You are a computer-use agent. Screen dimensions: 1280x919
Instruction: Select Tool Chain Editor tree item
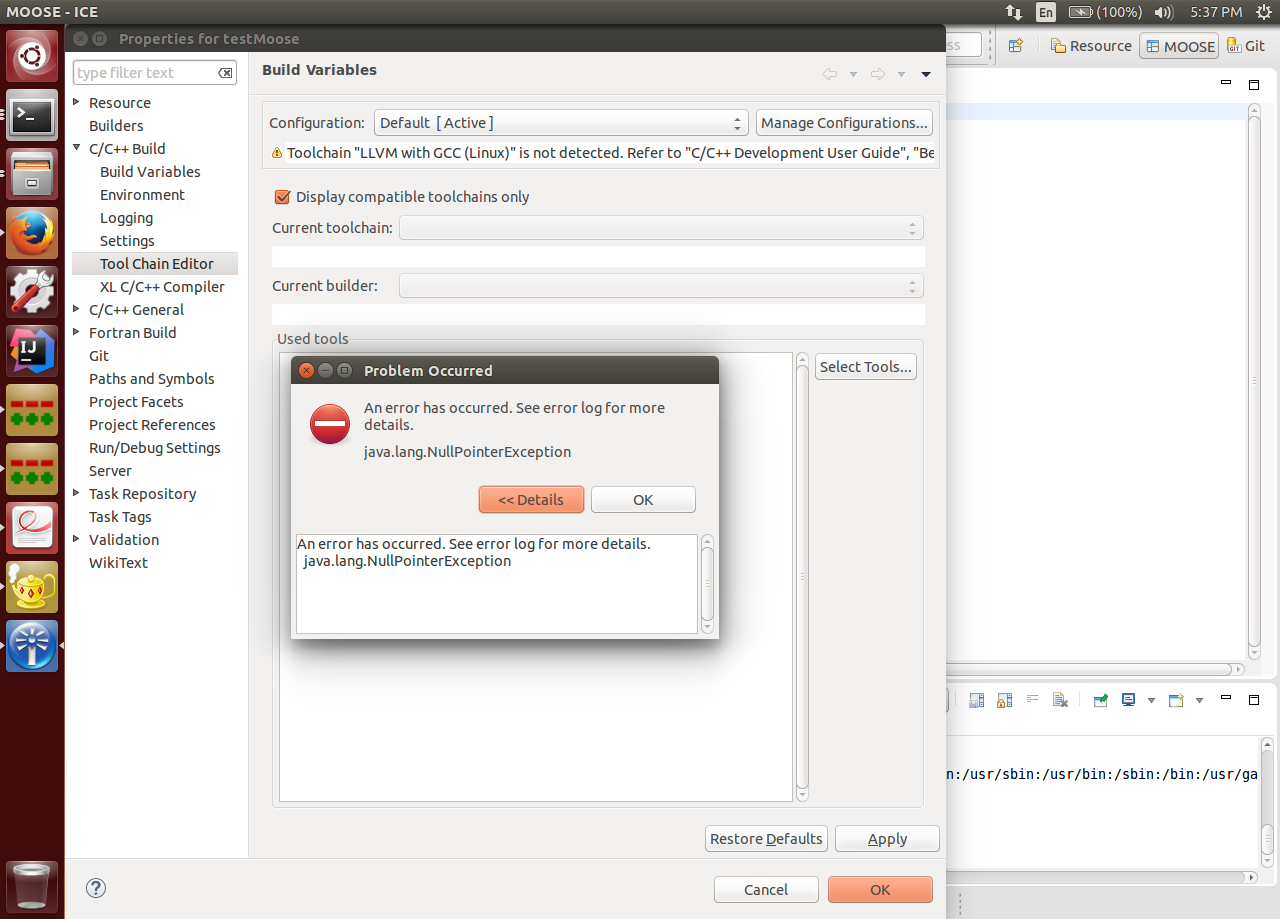pyautogui.click(x=156, y=264)
